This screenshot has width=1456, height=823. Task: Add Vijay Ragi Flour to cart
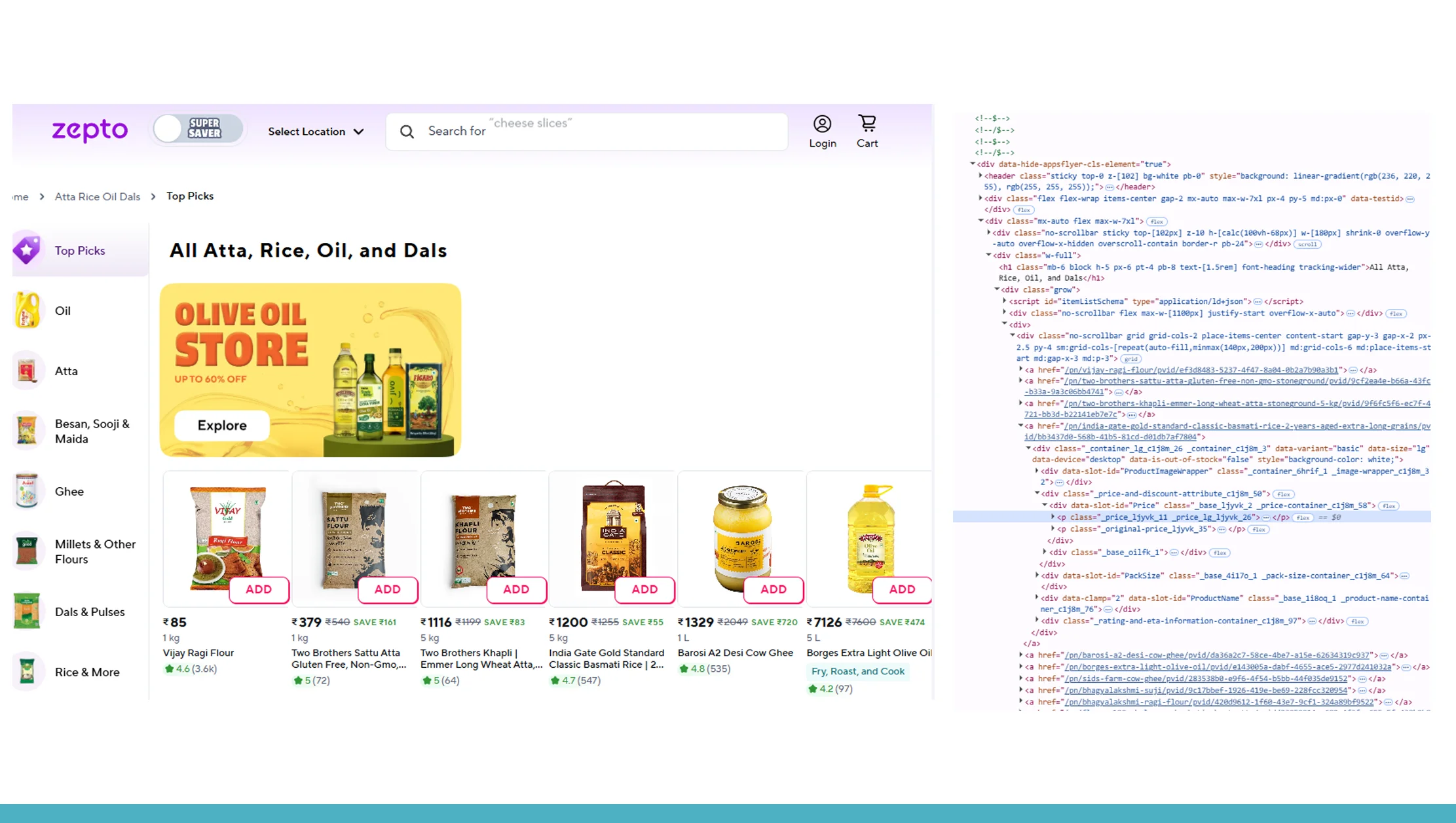pyautogui.click(x=259, y=589)
